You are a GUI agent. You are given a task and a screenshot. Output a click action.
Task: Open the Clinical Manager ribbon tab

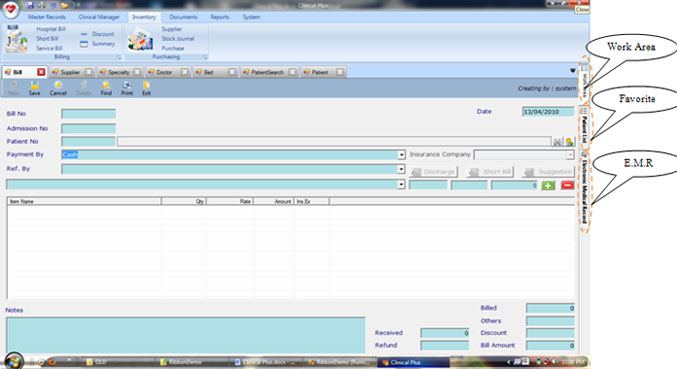(99, 17)
